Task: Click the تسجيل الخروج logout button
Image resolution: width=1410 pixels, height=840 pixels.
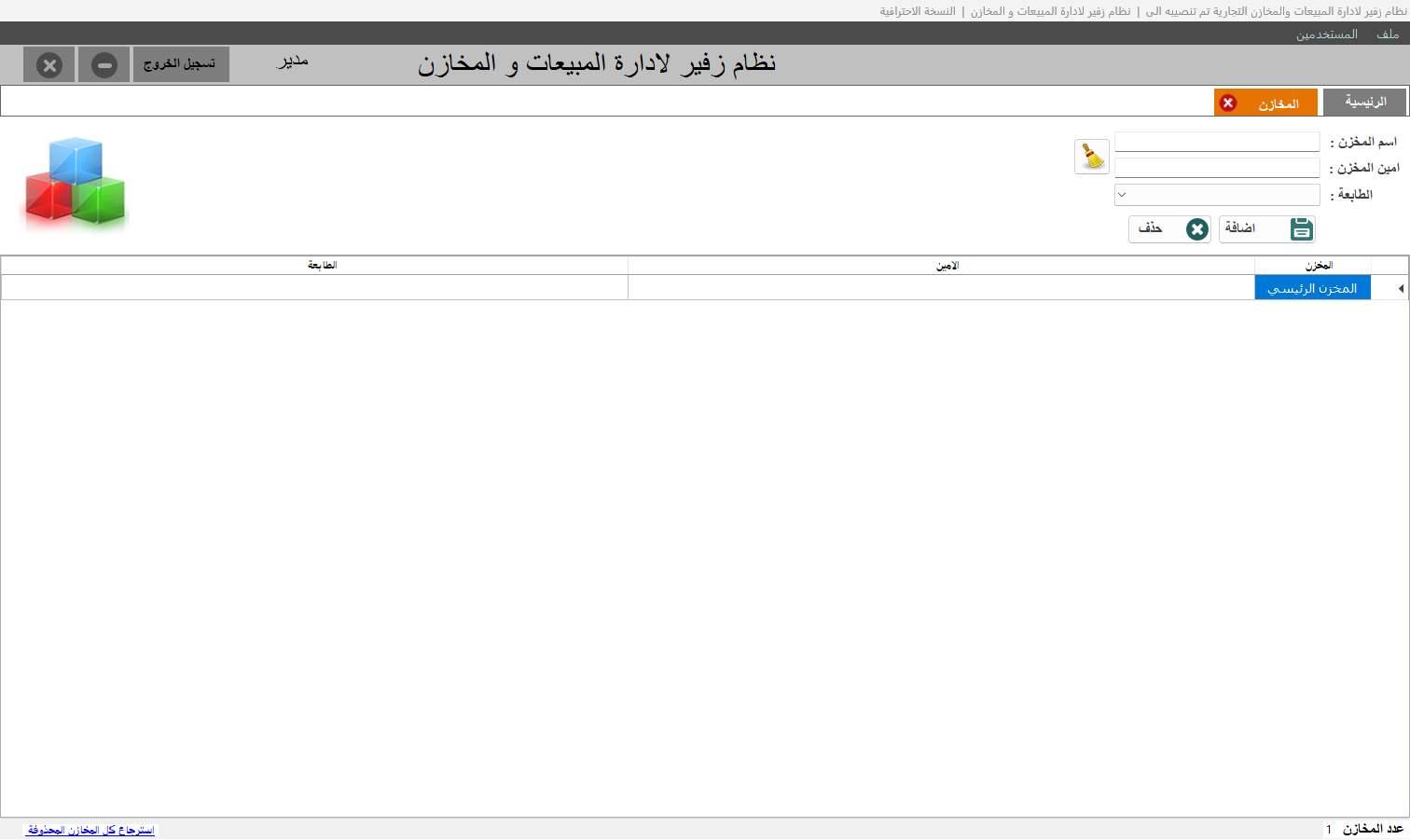Action: click(x=181, y=64)
